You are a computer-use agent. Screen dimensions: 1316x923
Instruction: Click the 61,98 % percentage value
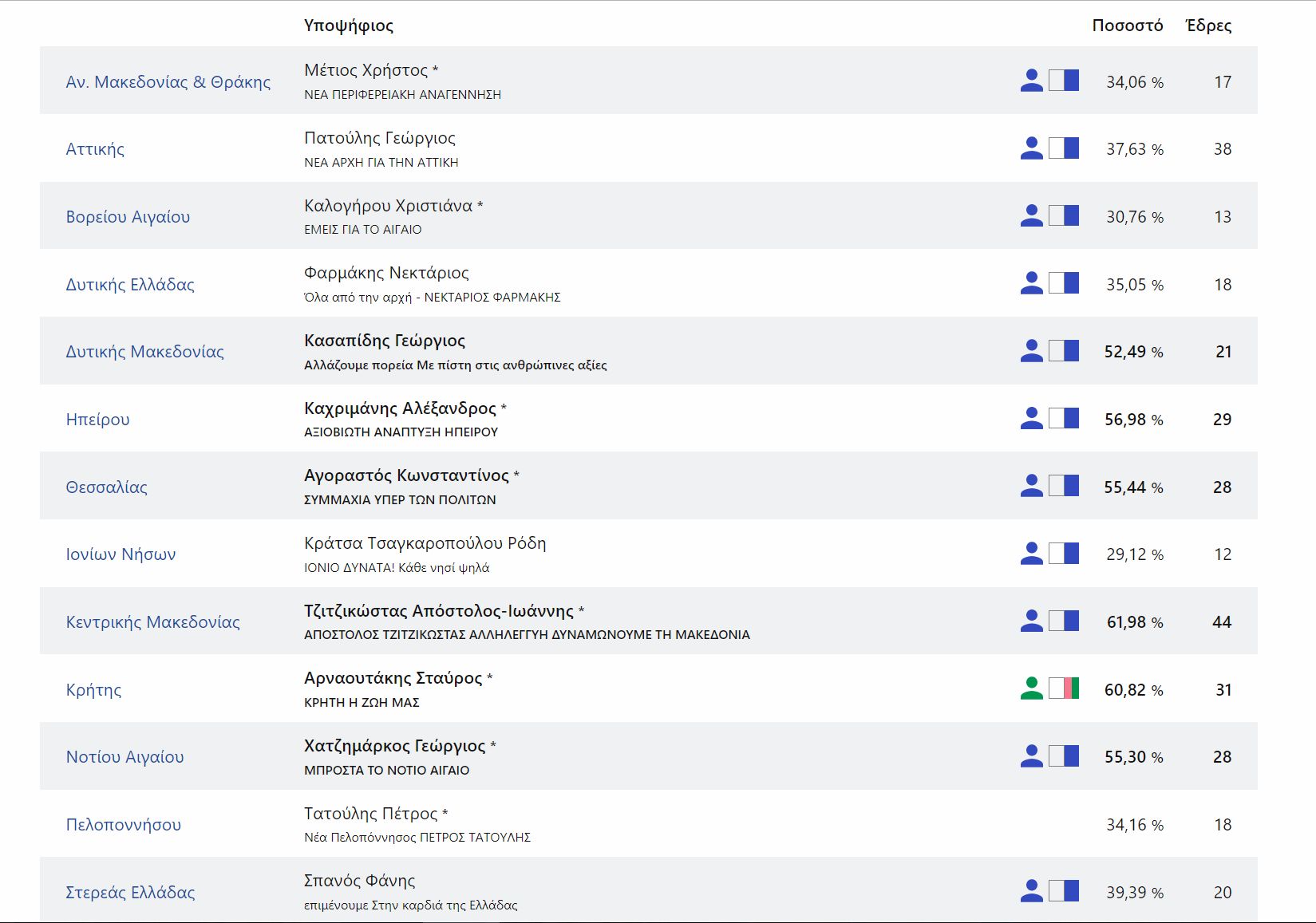[1135, 622]
